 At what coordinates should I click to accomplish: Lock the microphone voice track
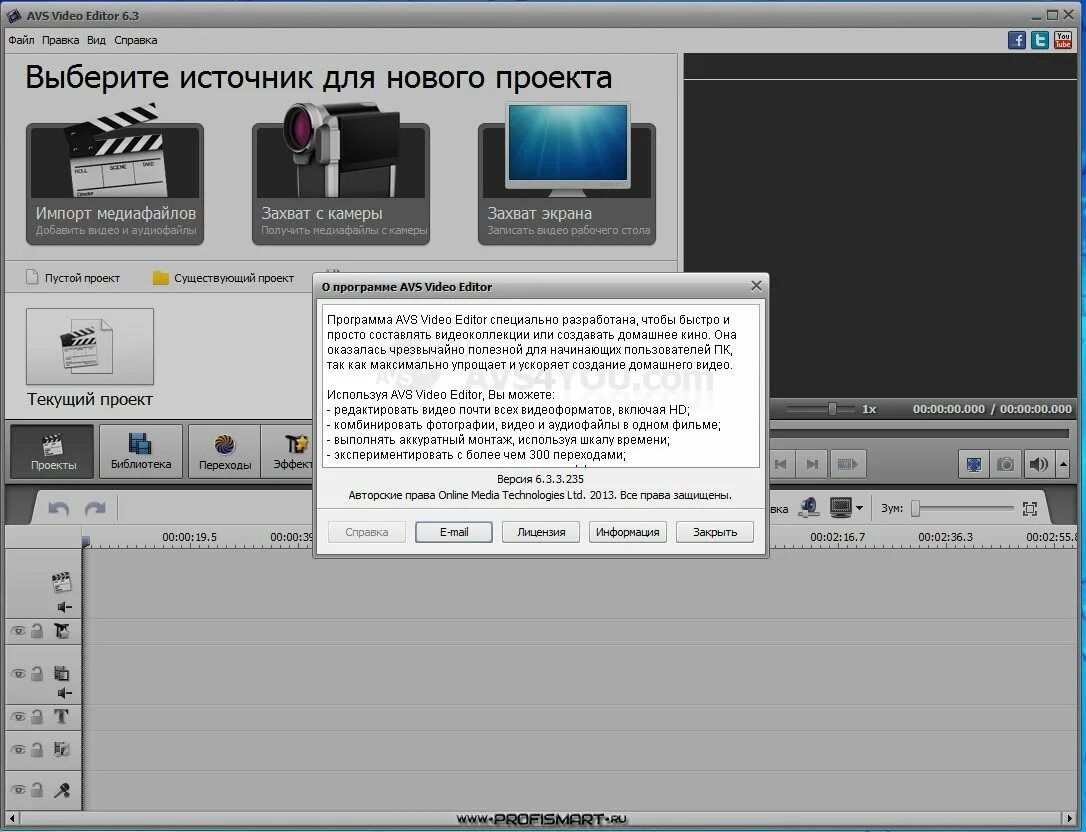37,789
